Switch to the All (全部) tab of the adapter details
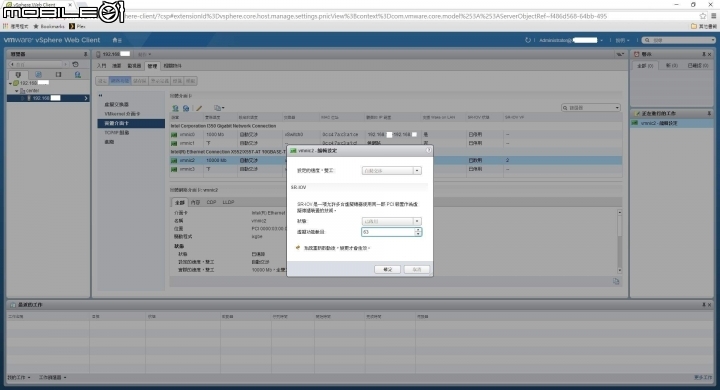The height and width of the screenshot is (390, 720). (180, 203)
